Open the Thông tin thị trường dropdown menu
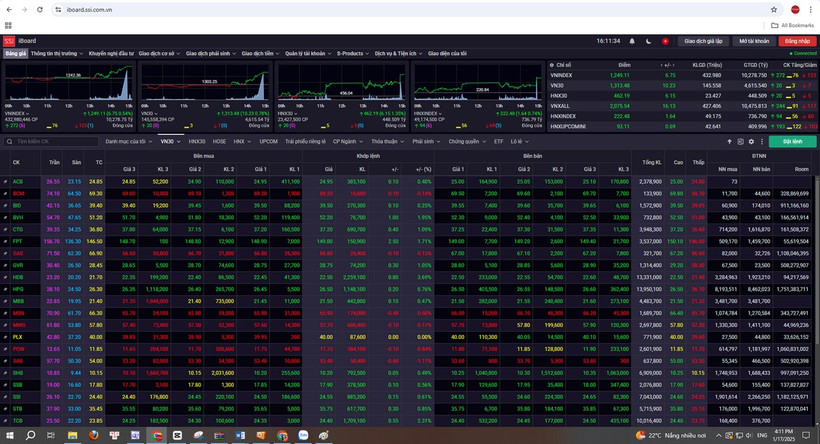Image resolution: width=820 pixels, height=444 pixels. coord(57,53)
